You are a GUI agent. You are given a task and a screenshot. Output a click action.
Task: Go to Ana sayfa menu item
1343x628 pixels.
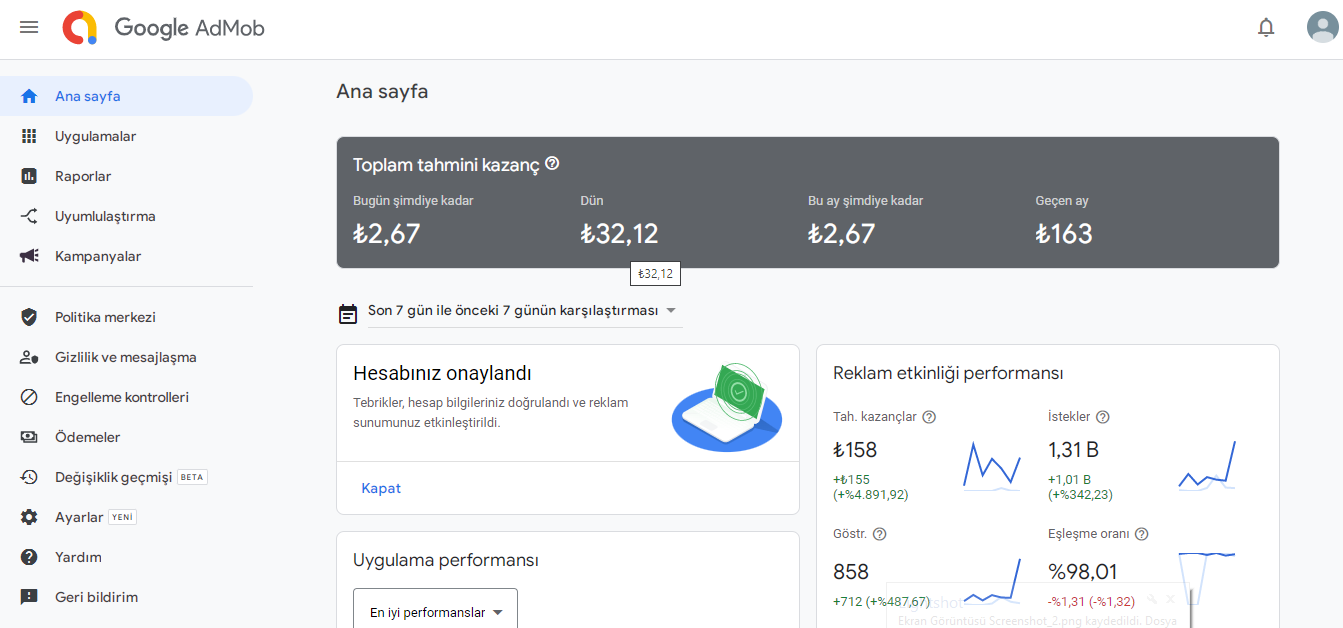(126, 96)
